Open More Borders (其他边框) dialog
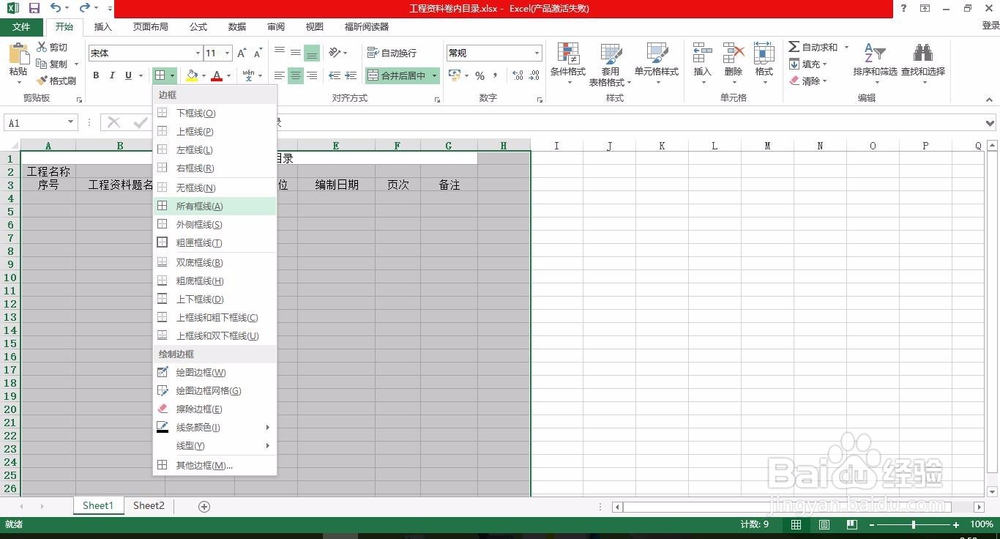 pyautogui.click(x=215, y=466)
